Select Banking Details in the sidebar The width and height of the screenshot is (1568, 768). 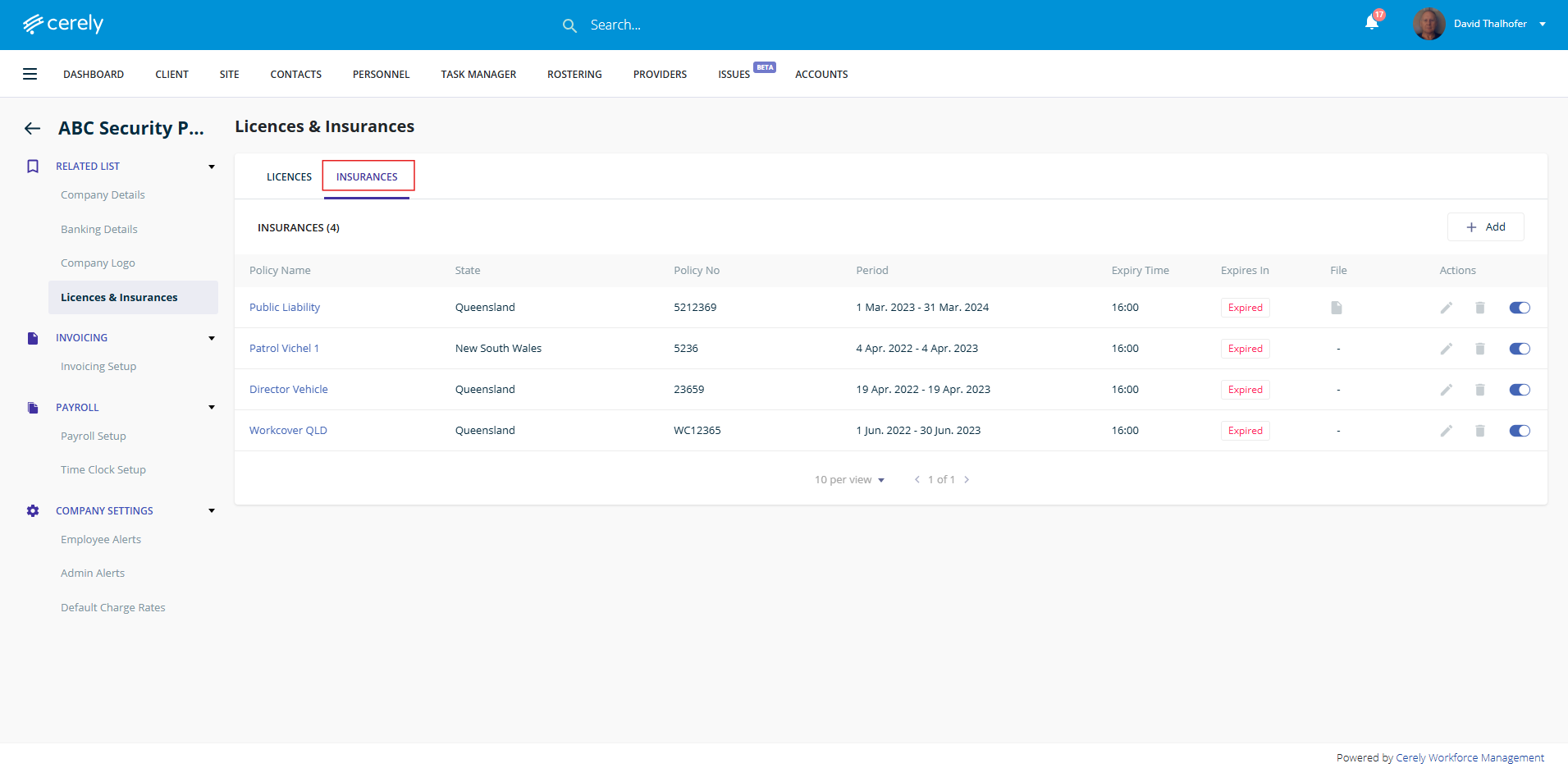click(99, 230)
